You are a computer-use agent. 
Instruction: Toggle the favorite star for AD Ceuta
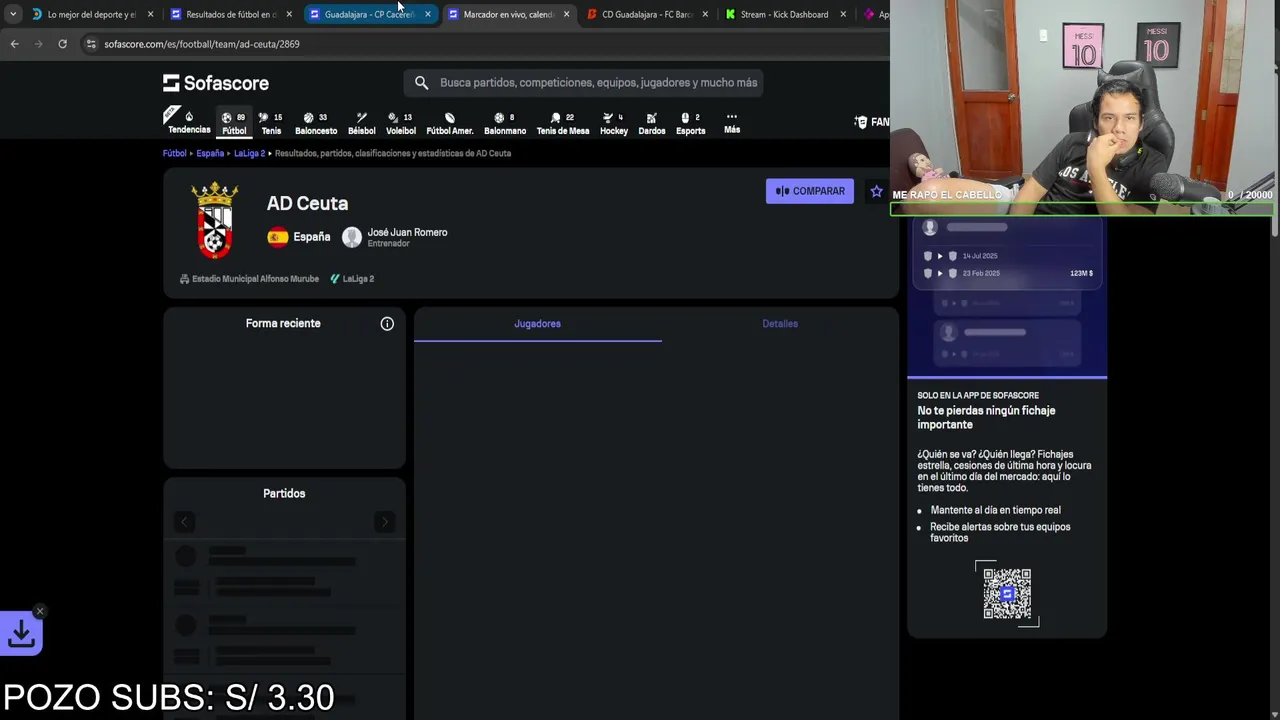(876, 191)
